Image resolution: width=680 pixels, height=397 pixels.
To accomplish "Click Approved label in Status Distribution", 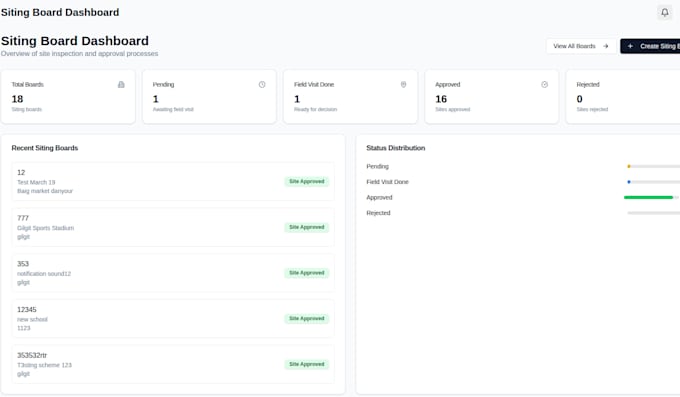I will coord(379,197).
